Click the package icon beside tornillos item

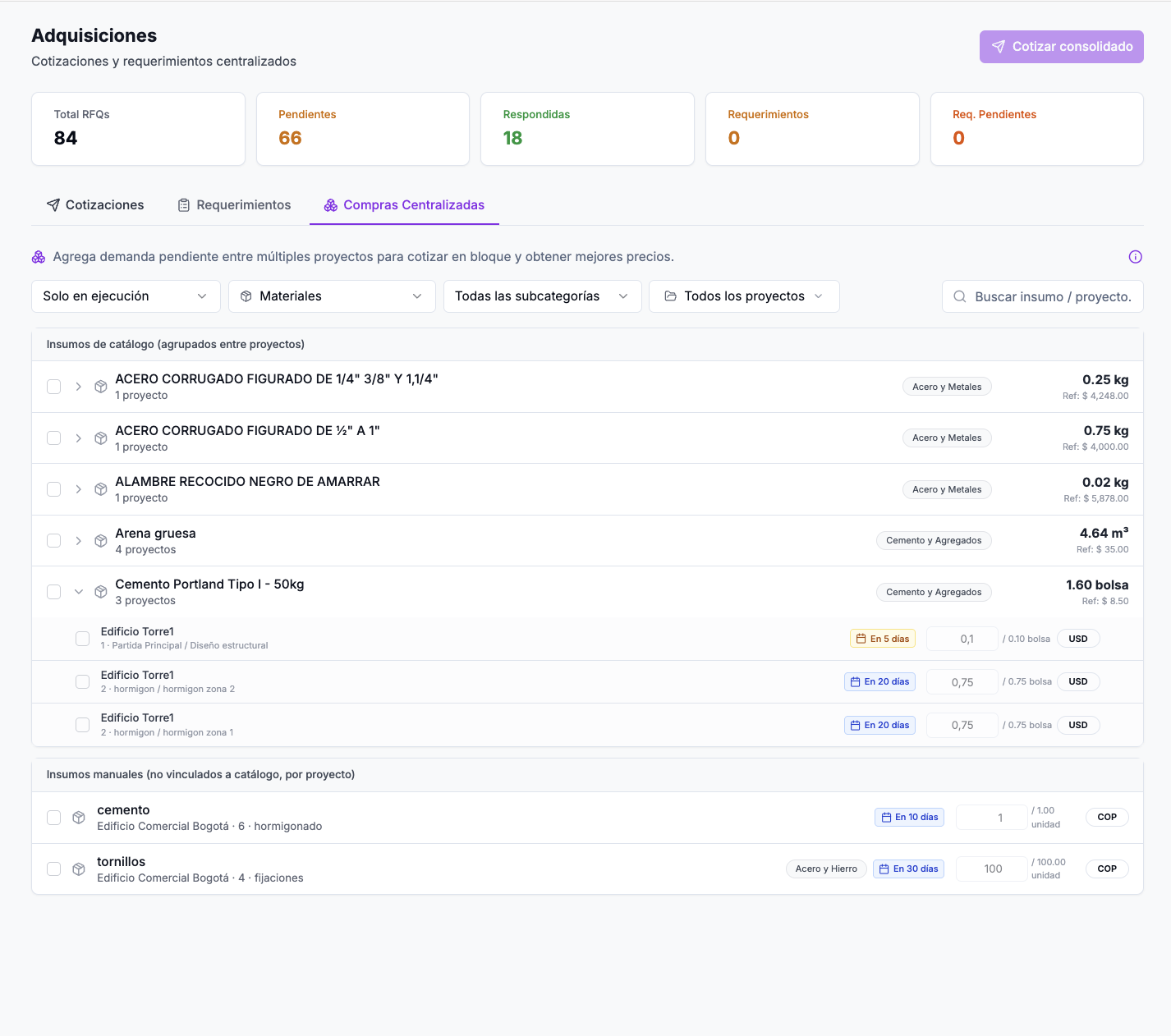pyautogui.click(x=79, y=869)
